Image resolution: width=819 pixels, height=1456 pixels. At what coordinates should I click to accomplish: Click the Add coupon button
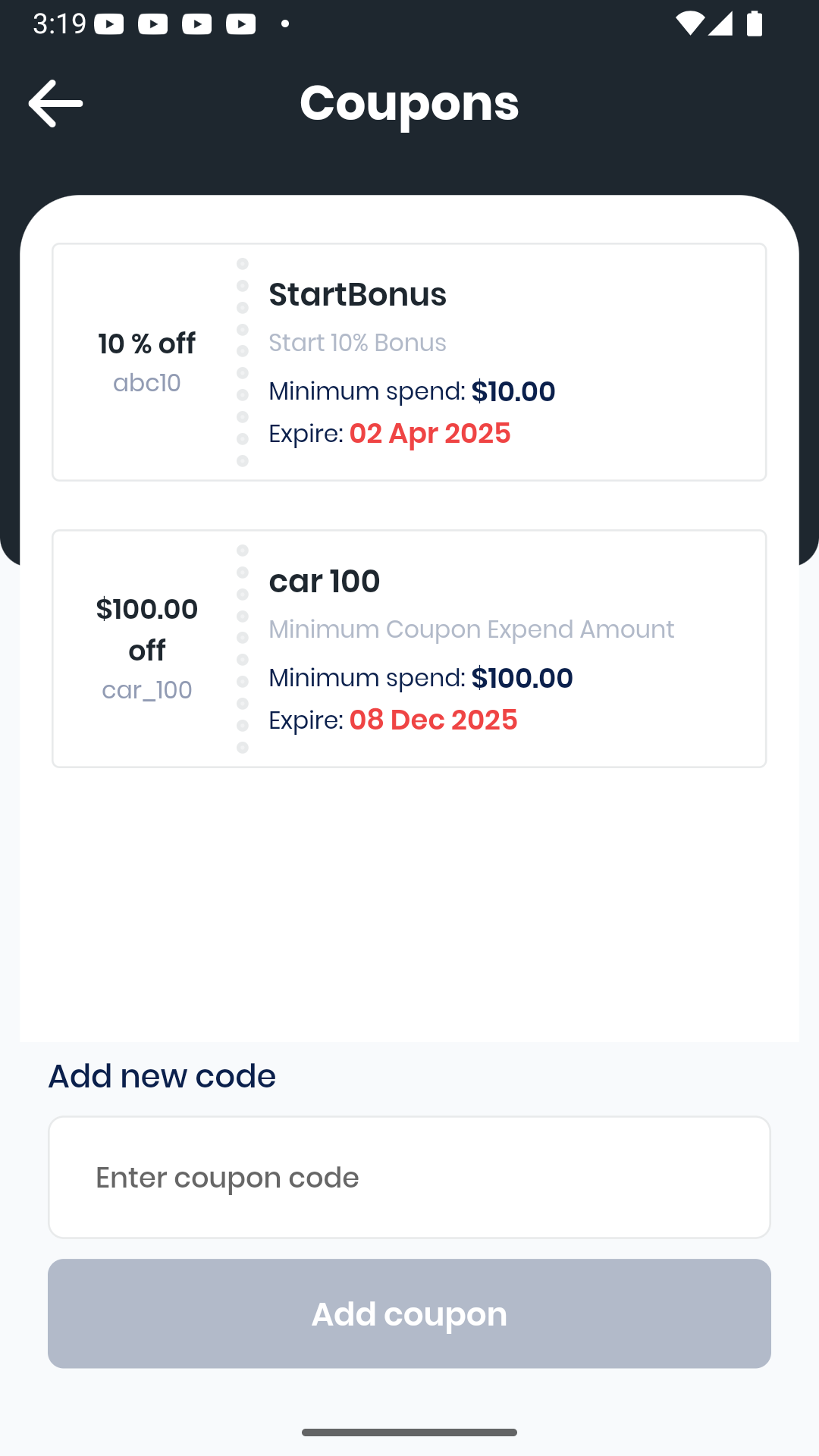pos(409,1313)
